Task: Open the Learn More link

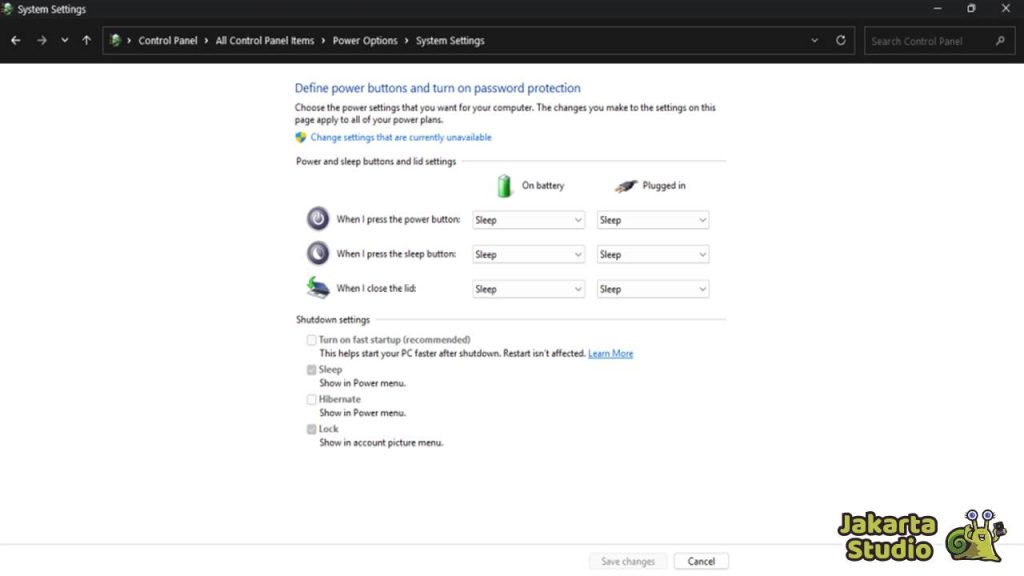Action: tap(610, 353)
